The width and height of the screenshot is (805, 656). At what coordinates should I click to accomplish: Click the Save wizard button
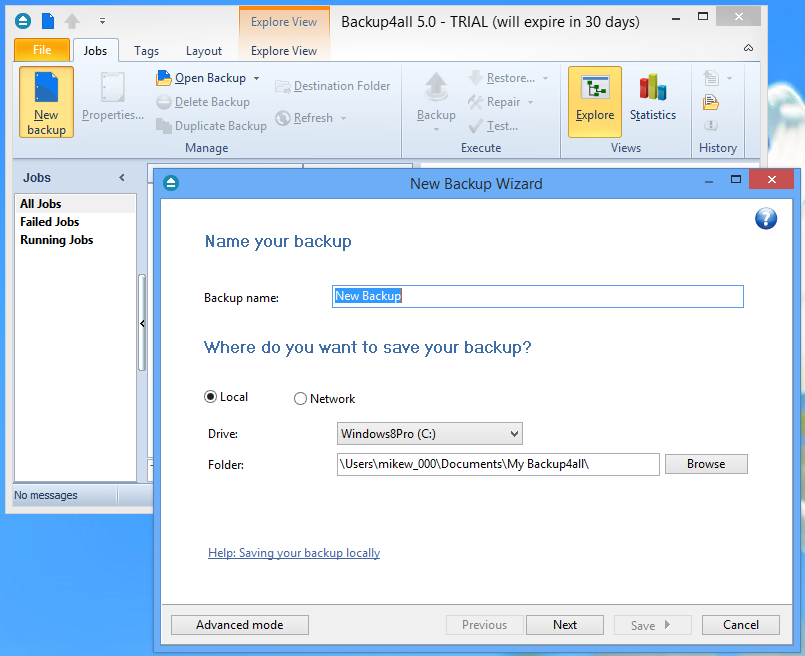coord(652,625)
